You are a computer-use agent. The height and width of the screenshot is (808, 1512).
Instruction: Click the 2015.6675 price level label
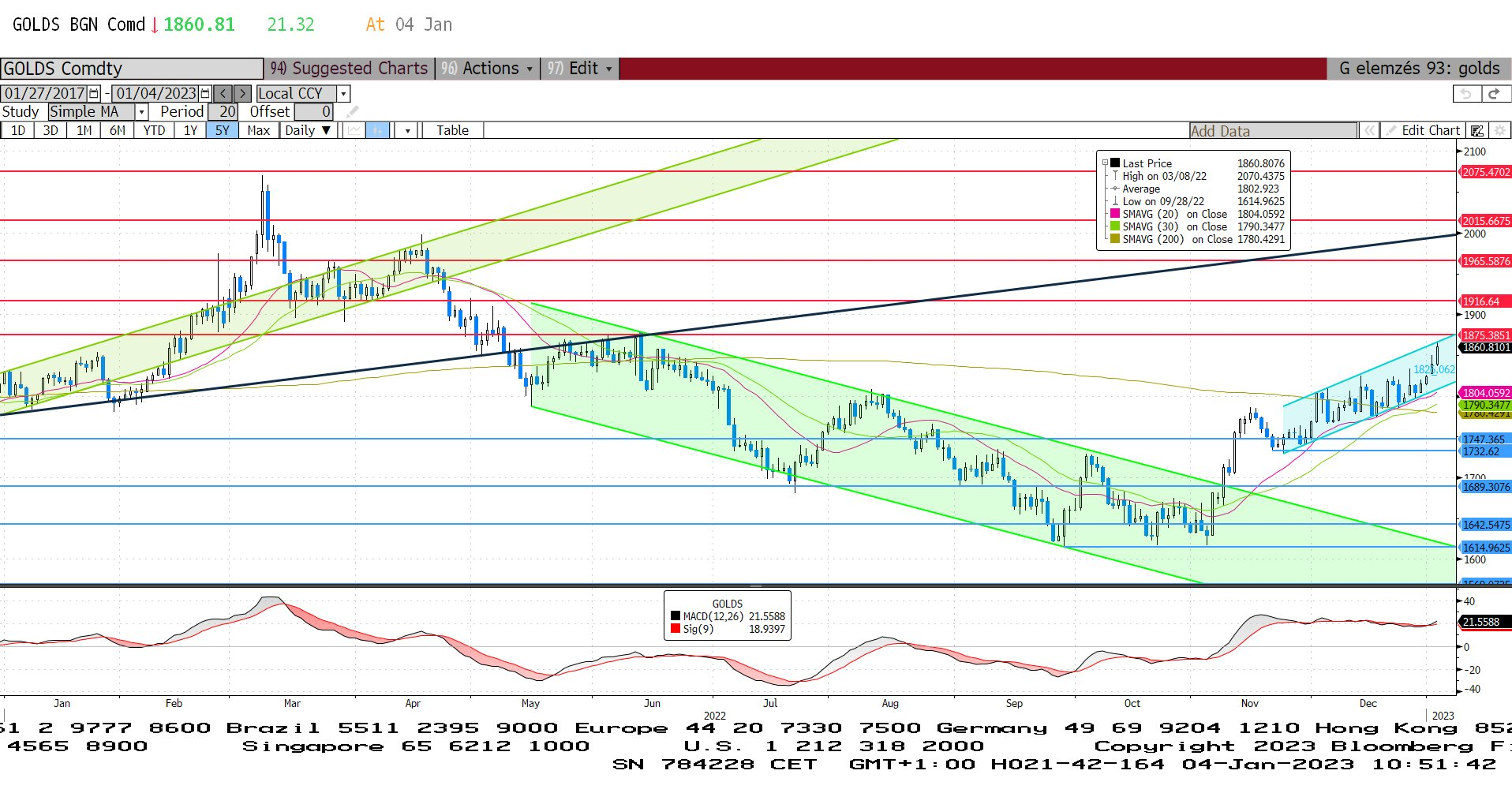1484,221
